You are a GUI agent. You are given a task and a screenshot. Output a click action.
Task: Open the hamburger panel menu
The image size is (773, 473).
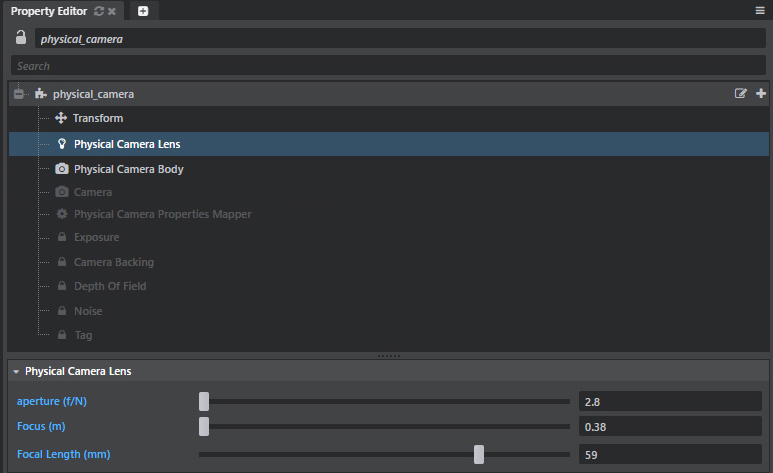click(x=760, y=10)
